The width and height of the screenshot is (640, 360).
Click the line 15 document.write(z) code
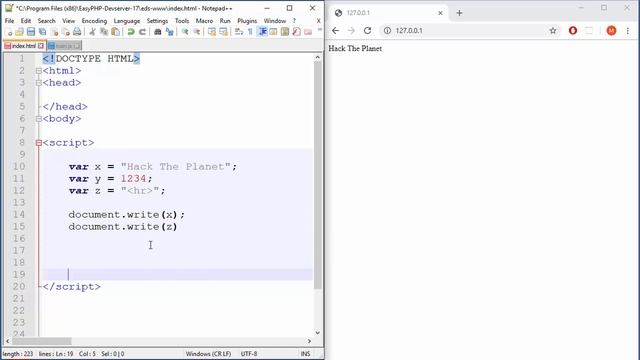[x=123, y=227]
